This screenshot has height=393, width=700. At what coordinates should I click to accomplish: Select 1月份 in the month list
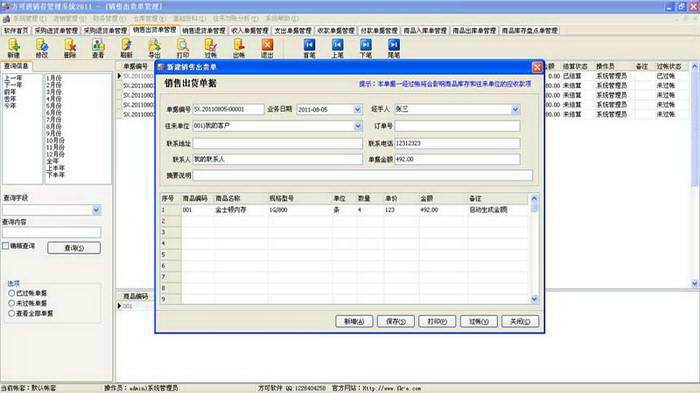54,78
